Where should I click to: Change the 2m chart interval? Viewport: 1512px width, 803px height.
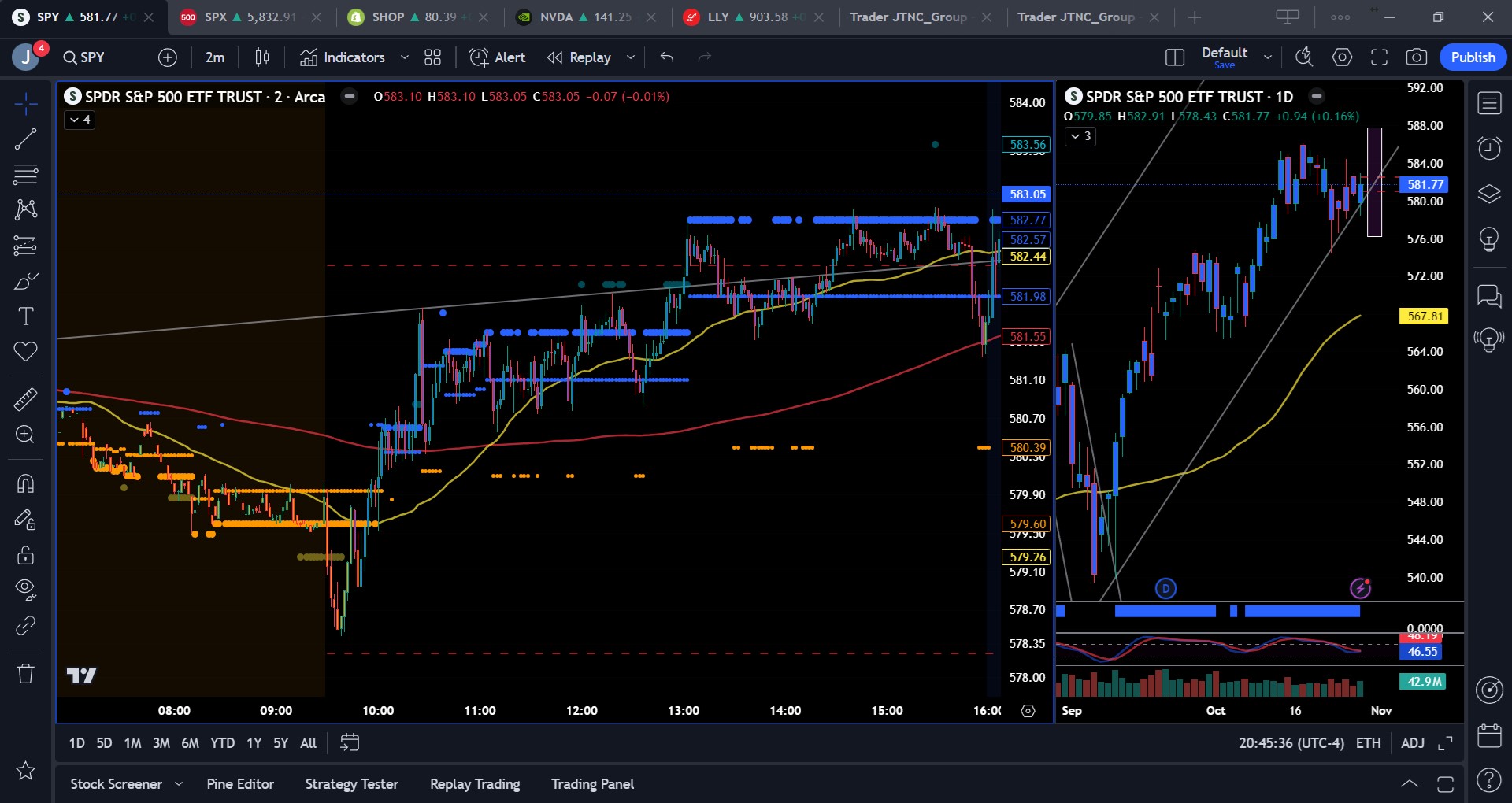[x=215, y=57]
